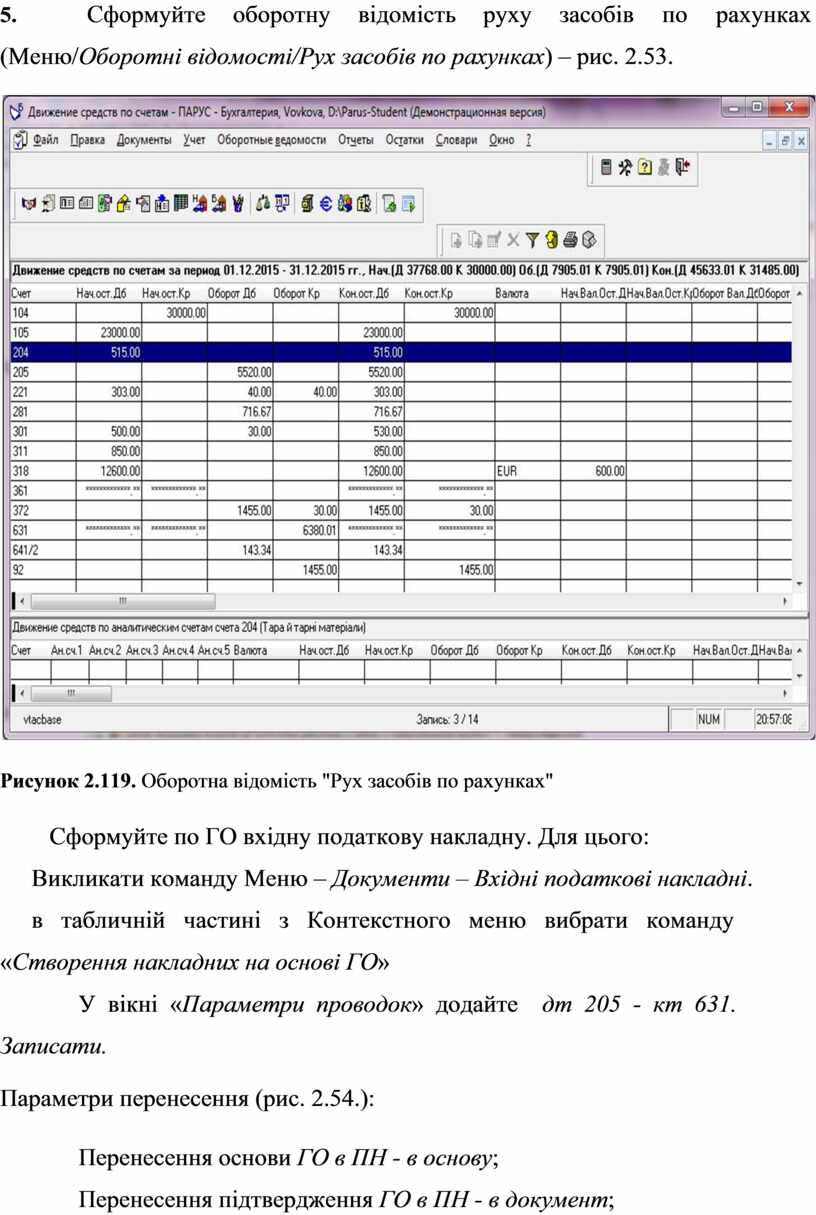Select the highlighted account 204 row

(x=400, y=352)
